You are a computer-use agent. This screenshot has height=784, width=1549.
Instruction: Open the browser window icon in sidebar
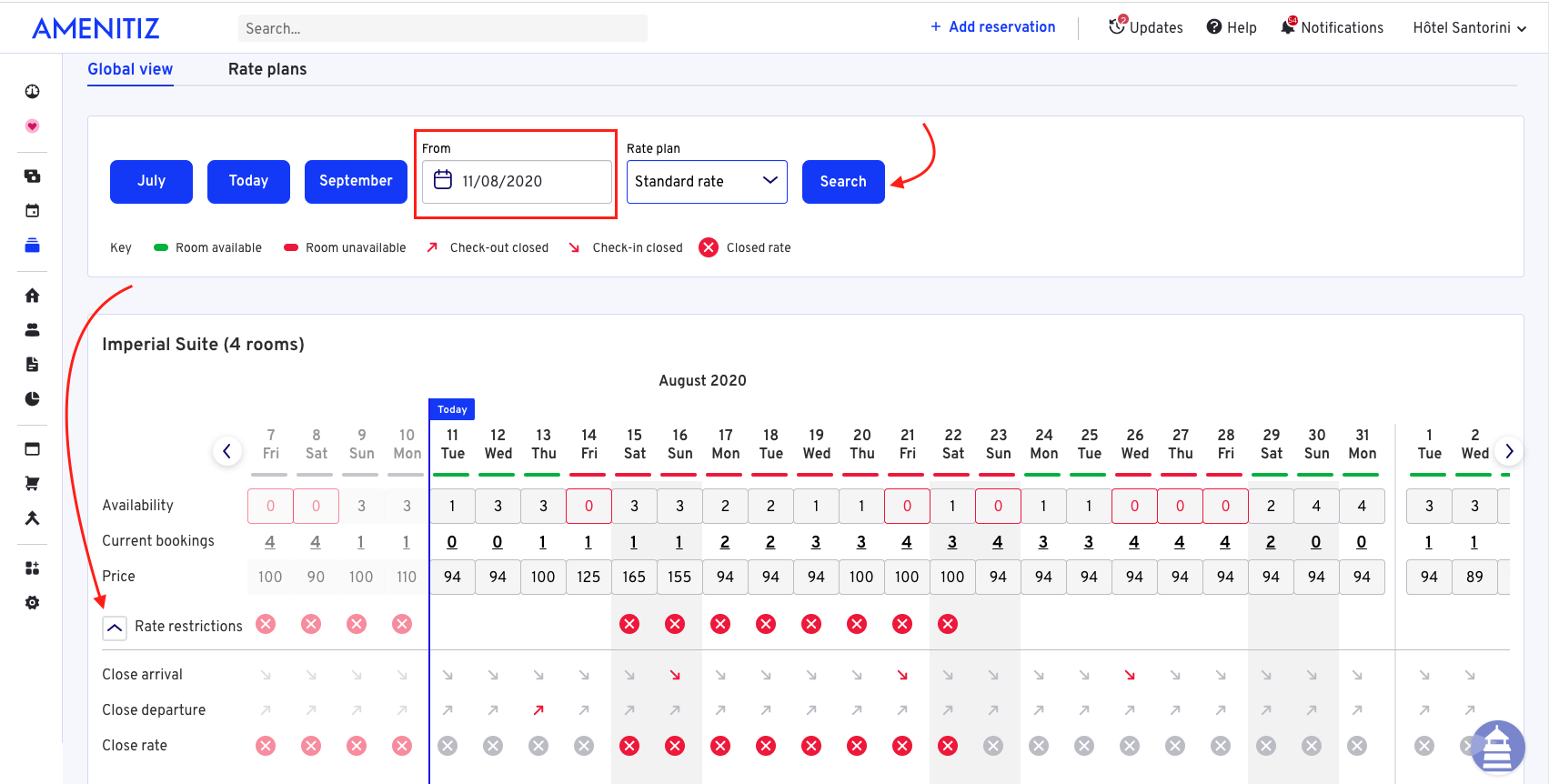point(33,449)
